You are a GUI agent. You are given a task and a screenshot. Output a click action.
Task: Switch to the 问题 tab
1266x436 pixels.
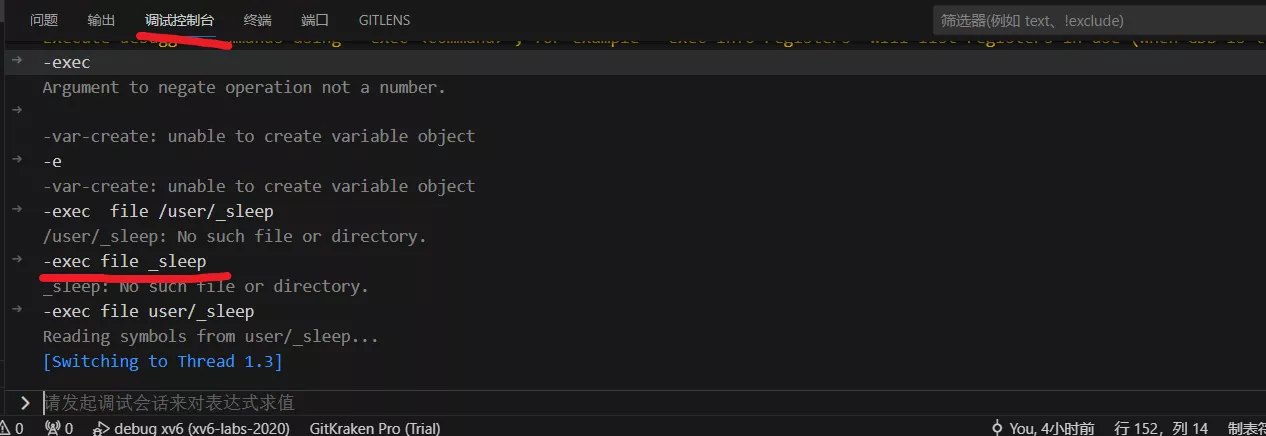point(44,20)
